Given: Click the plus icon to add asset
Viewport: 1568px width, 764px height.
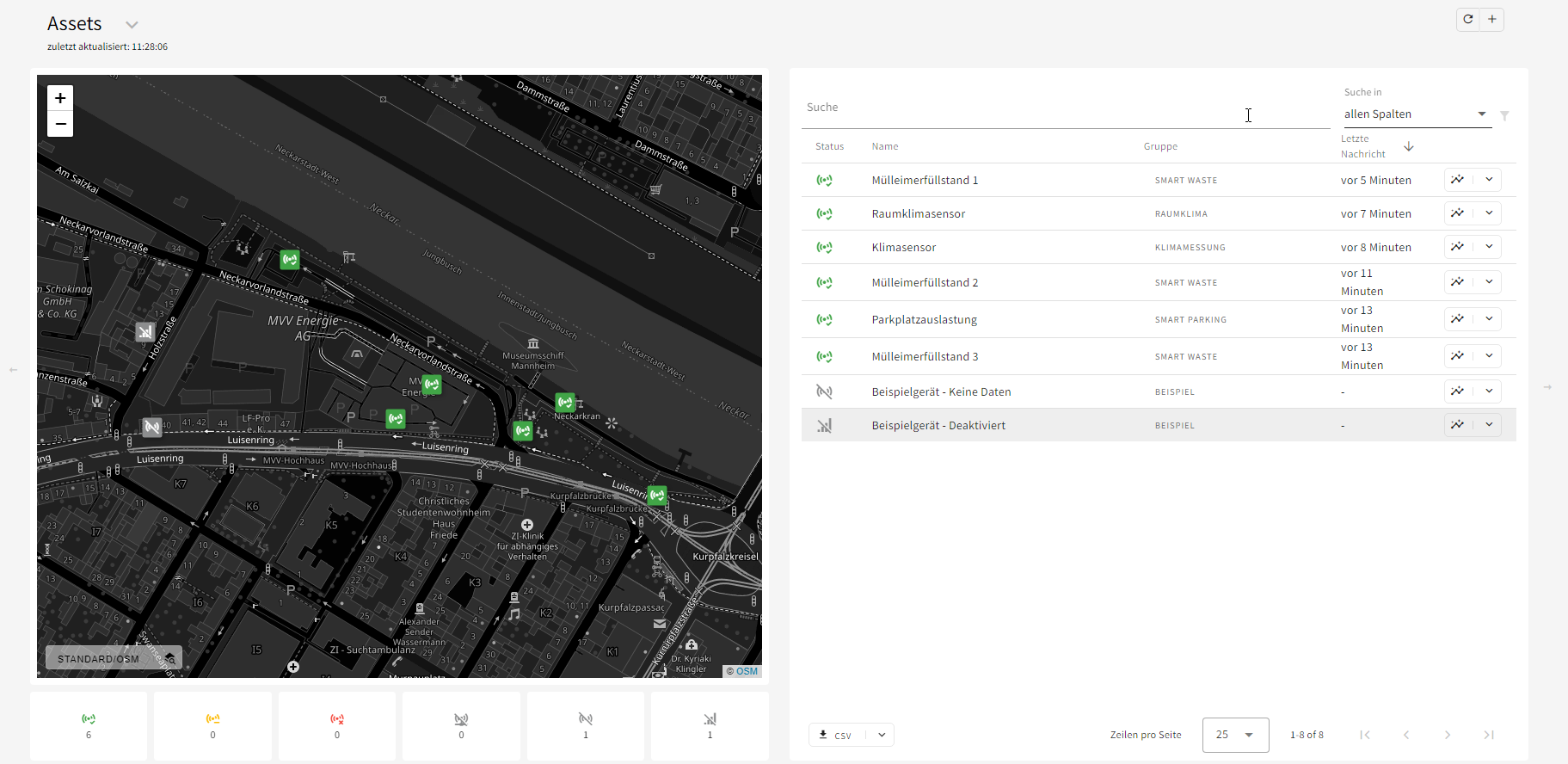Looking at the screenshot, I should (1492, 19).
